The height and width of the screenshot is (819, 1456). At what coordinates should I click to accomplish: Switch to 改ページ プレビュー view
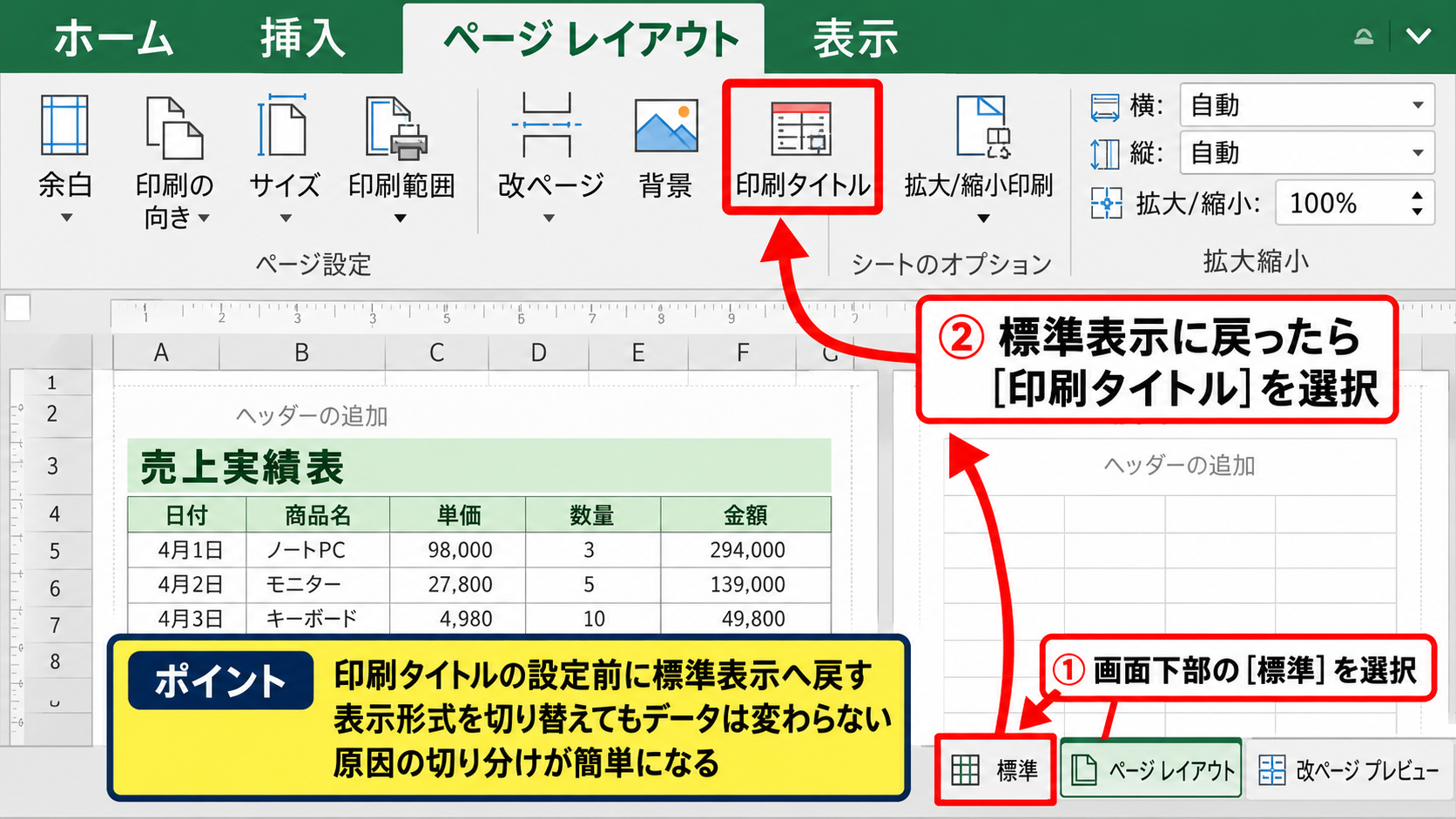pyautogui.click(x=1349, y=770)
